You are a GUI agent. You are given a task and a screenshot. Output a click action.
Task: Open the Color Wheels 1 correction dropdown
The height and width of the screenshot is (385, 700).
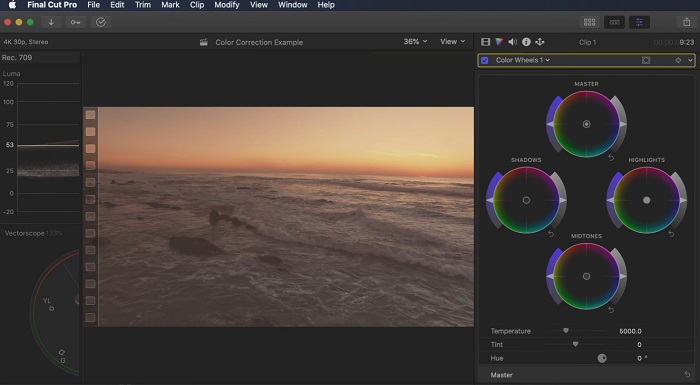[x=523, y=60]
